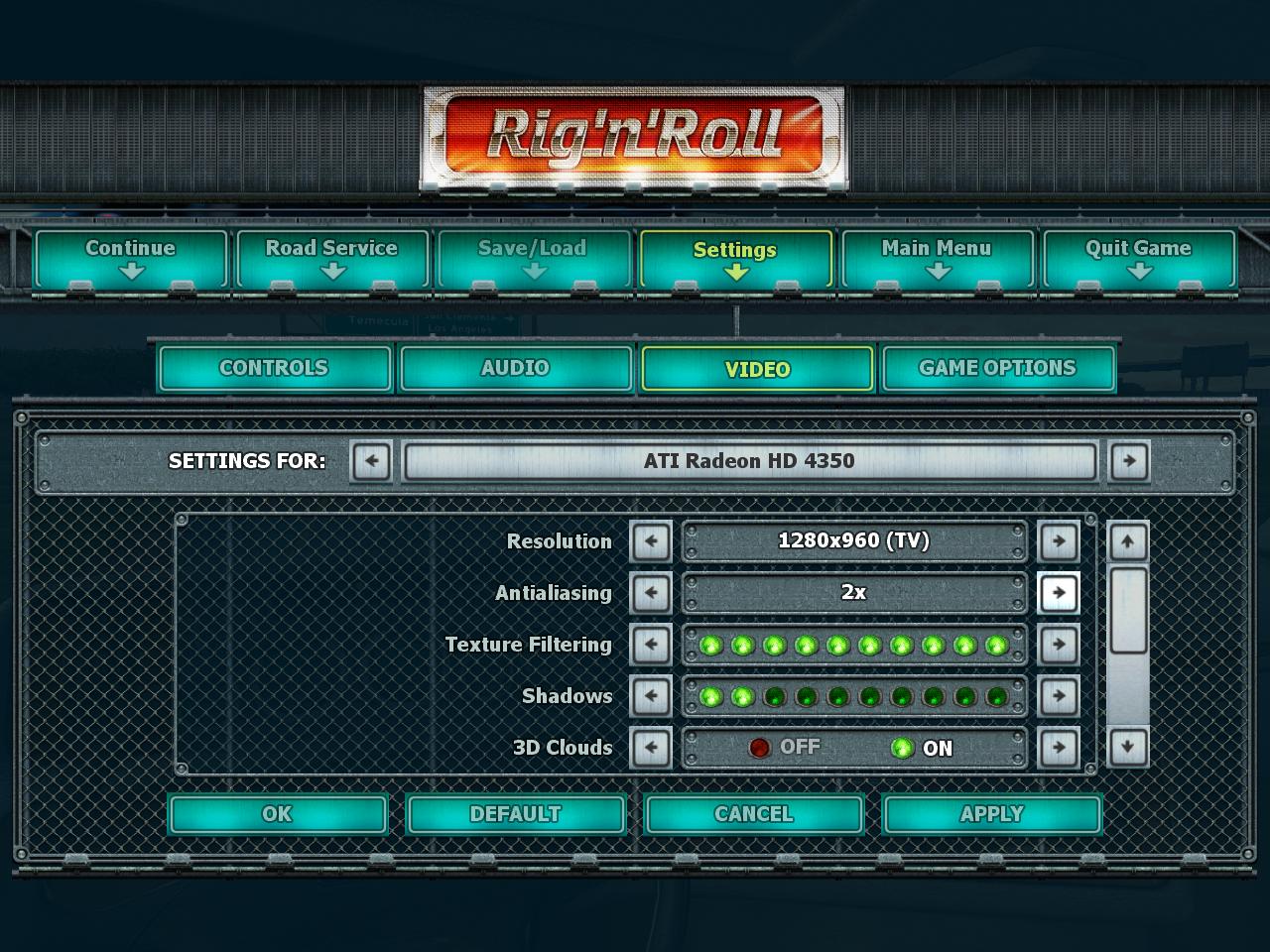Image resolution: width=1270 pixels, height=952 pixels.
Task: Click the 1280x960 (TV) resolution value
Action: pyautogui.click(x=853, y=541)
